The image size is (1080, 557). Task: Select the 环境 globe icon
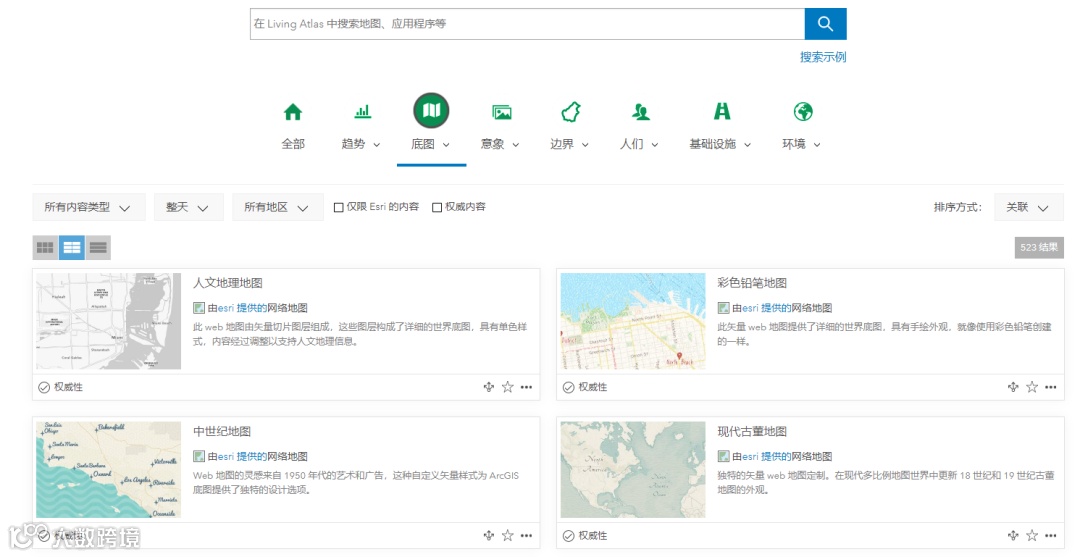point(803,112)
